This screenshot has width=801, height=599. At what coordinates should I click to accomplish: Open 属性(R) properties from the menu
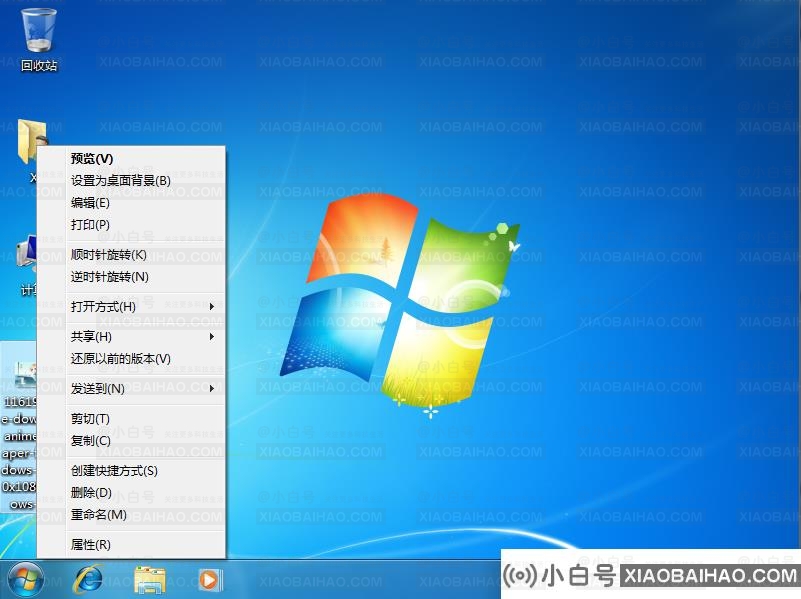click(132, 545)
